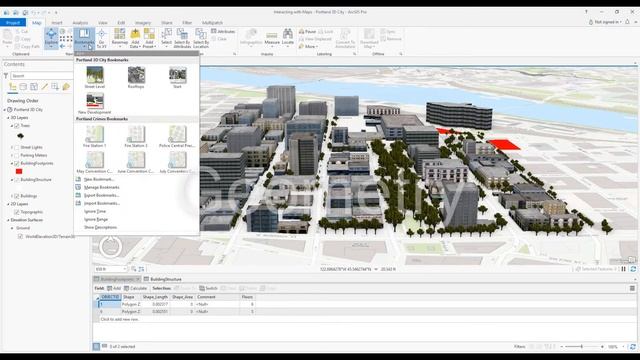Viewport: 640px width, 360px height.
Task: Toggle the Topographic layer checkbox
Action: pos(17,212)
